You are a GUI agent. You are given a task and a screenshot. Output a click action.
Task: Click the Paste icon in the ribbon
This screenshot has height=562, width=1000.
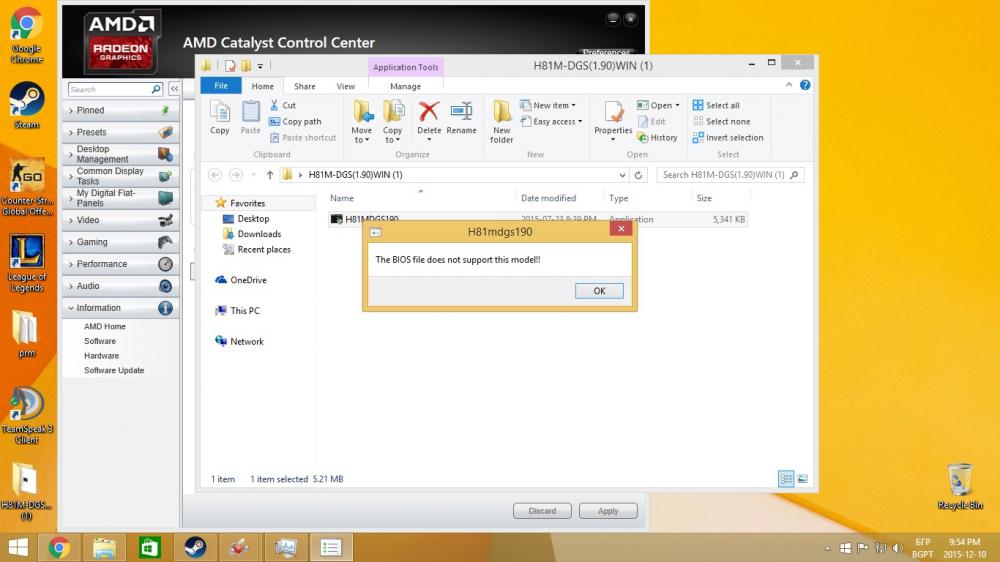click(250, 117)
